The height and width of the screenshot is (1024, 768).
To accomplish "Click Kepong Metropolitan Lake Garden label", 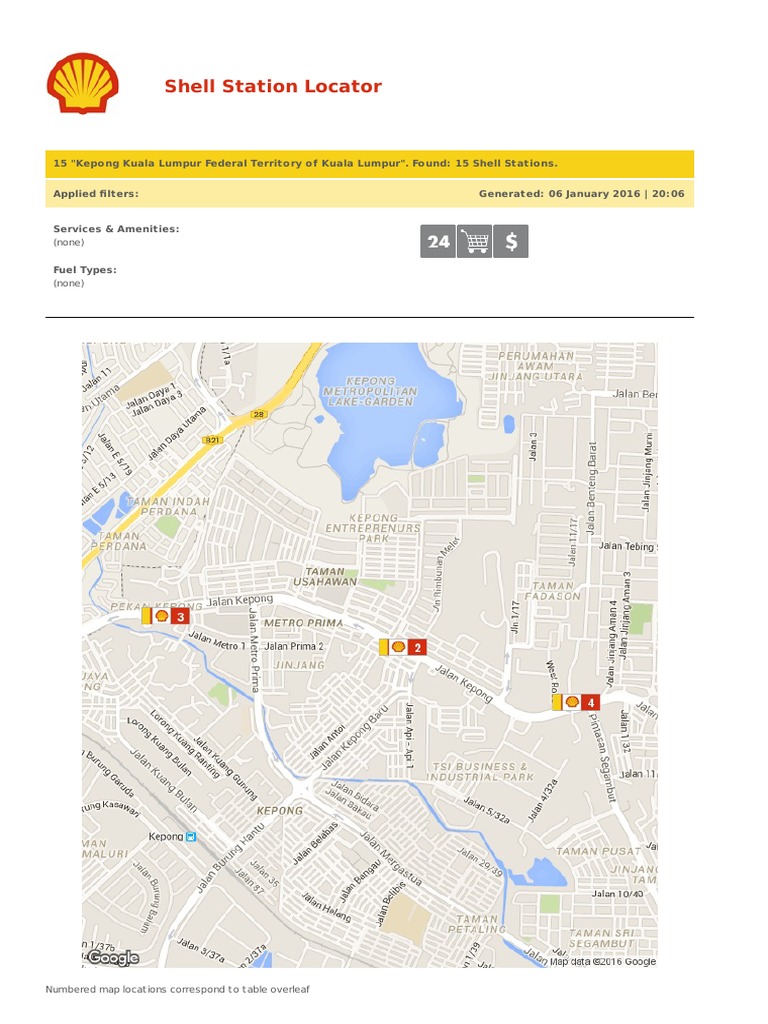I will coord(370,392).
